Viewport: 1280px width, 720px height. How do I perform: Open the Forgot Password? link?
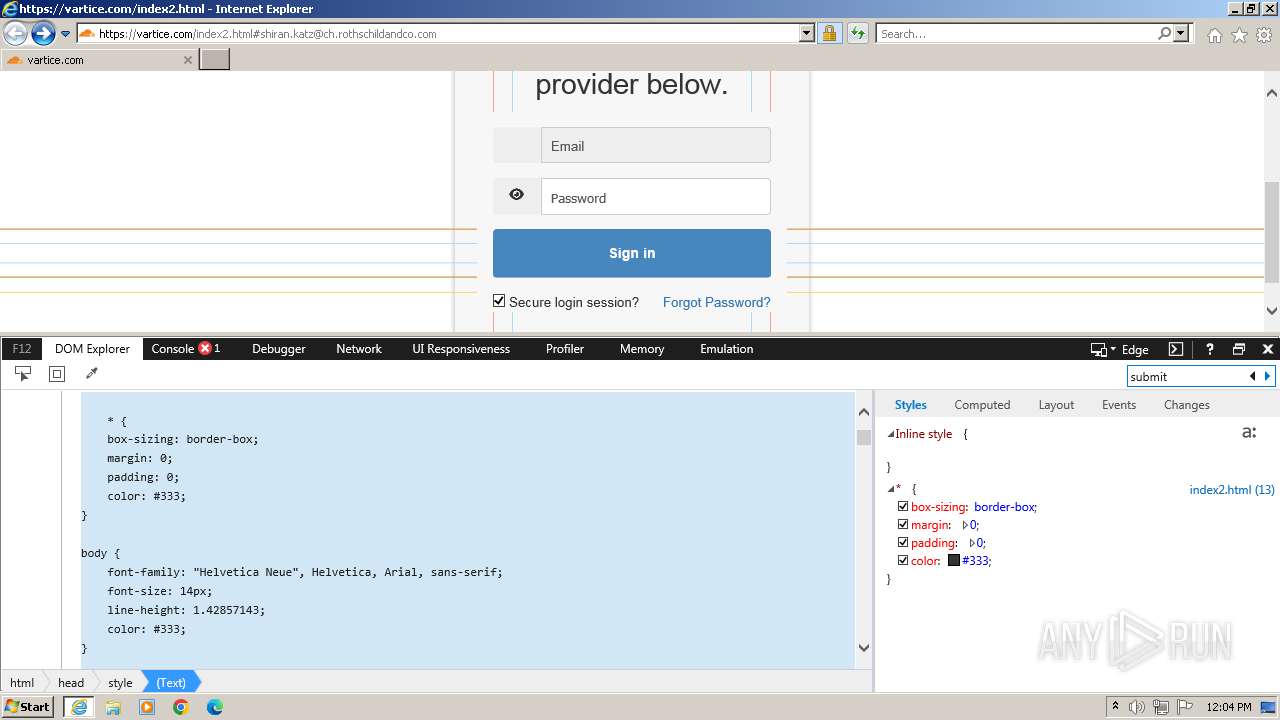pyautogui.click(x=716, y=302)
